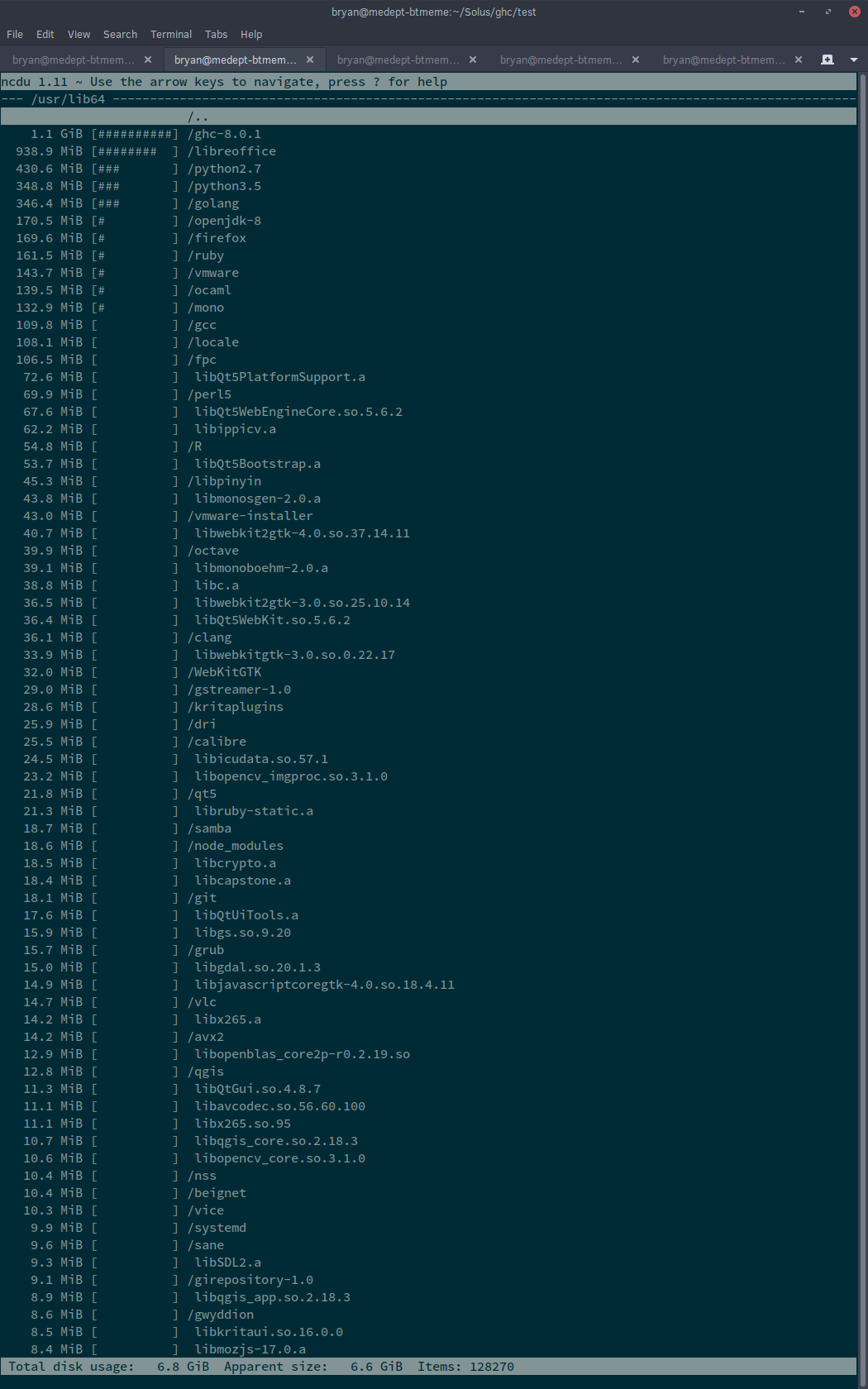This screenshot has width=868, height=1389.
Task: Click the new tab icon
Action: pyautogui.click(x=827, y=60)
